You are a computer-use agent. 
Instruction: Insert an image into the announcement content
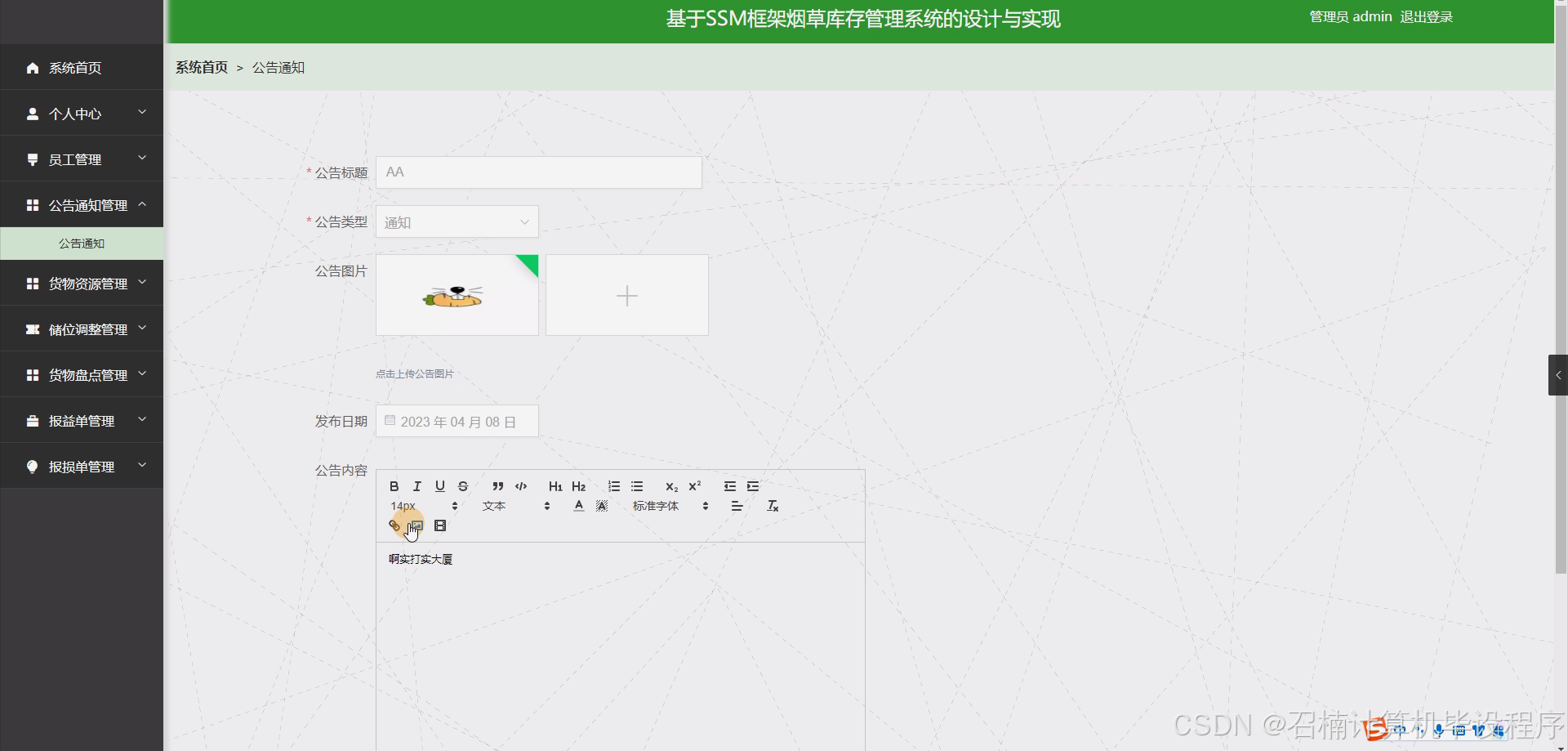[x=417, y=525]
